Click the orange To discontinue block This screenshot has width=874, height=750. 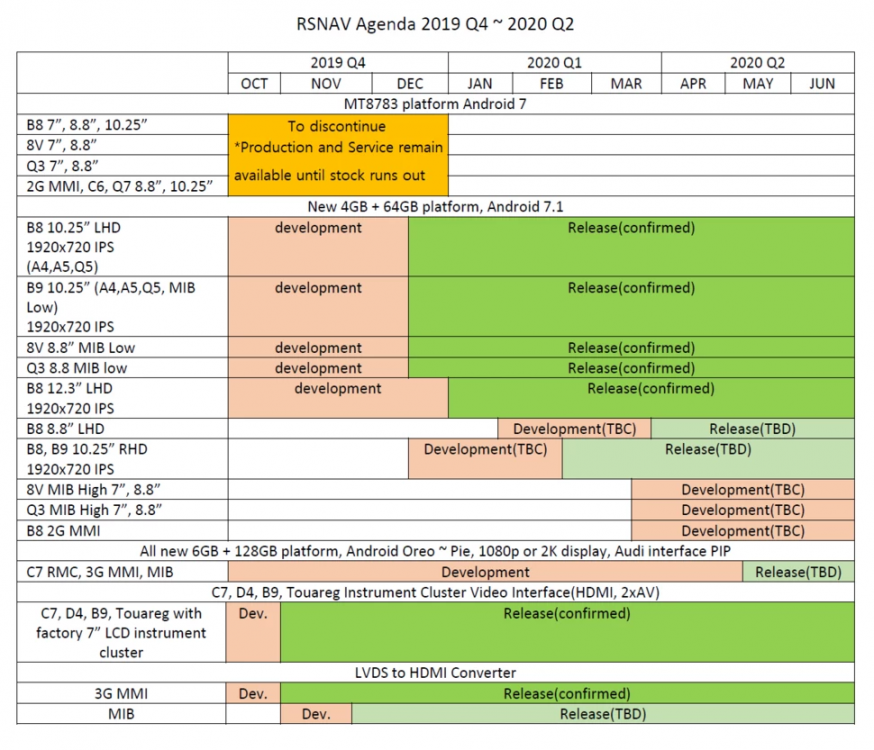(x=338, y=155)
